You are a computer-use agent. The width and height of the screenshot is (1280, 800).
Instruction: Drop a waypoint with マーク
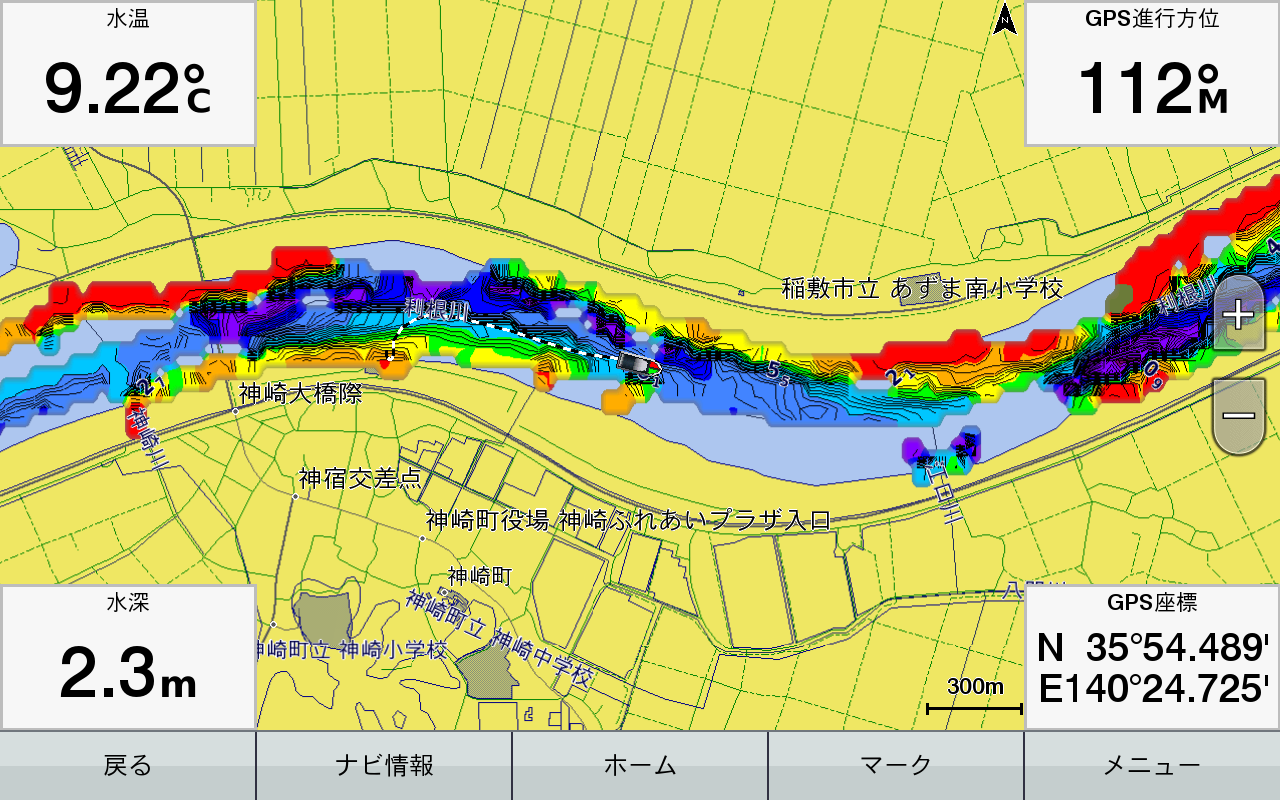point(896,766)
